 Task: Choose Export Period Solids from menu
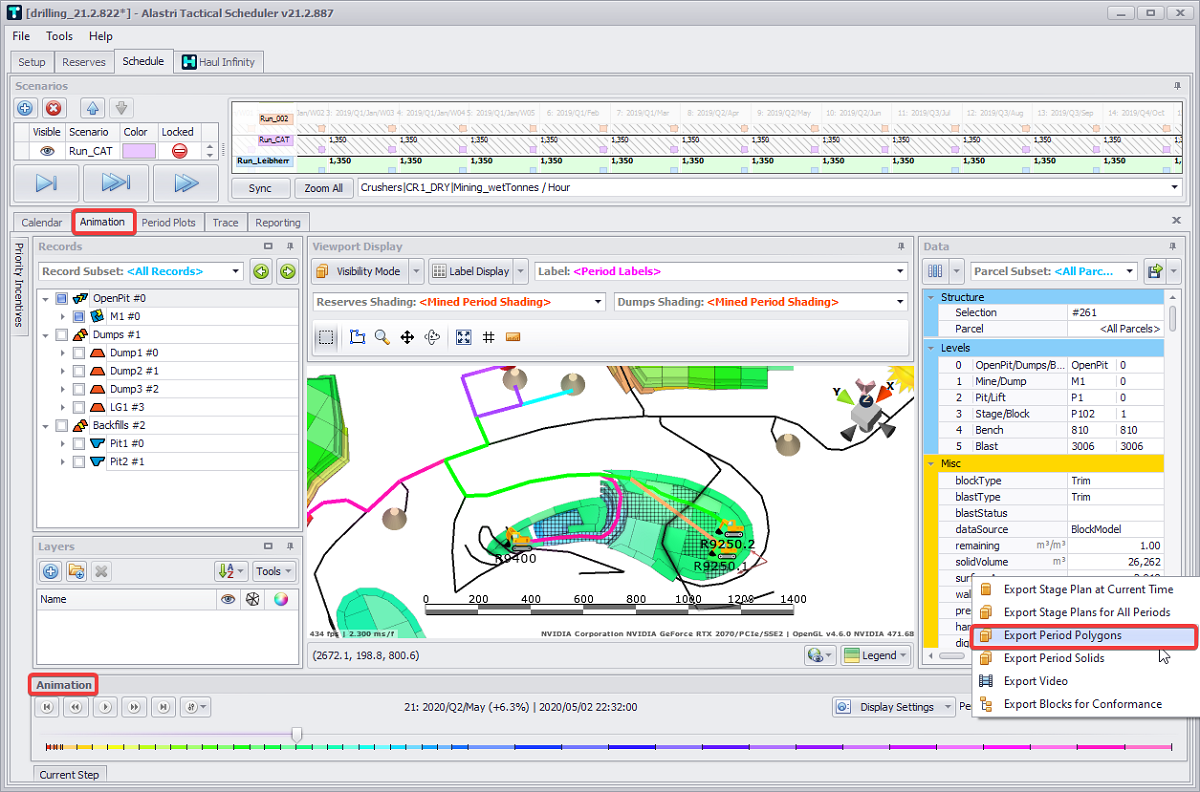point(1053,658)
